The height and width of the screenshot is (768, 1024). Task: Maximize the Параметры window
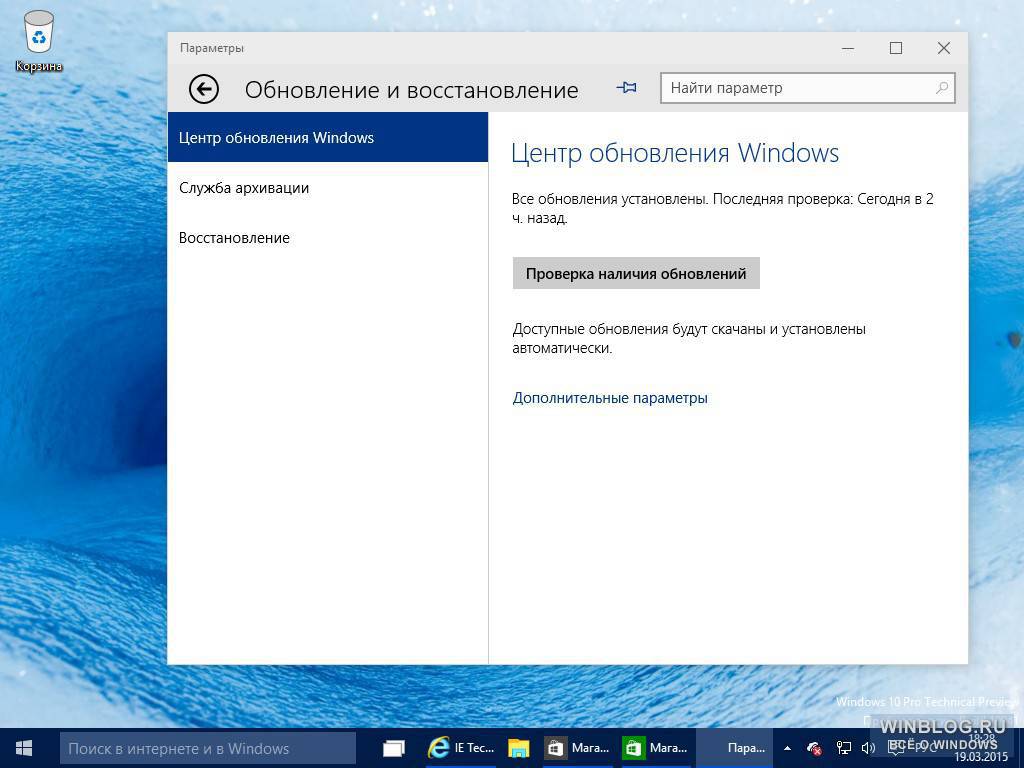pyautogui.click(x=896, y=48)
